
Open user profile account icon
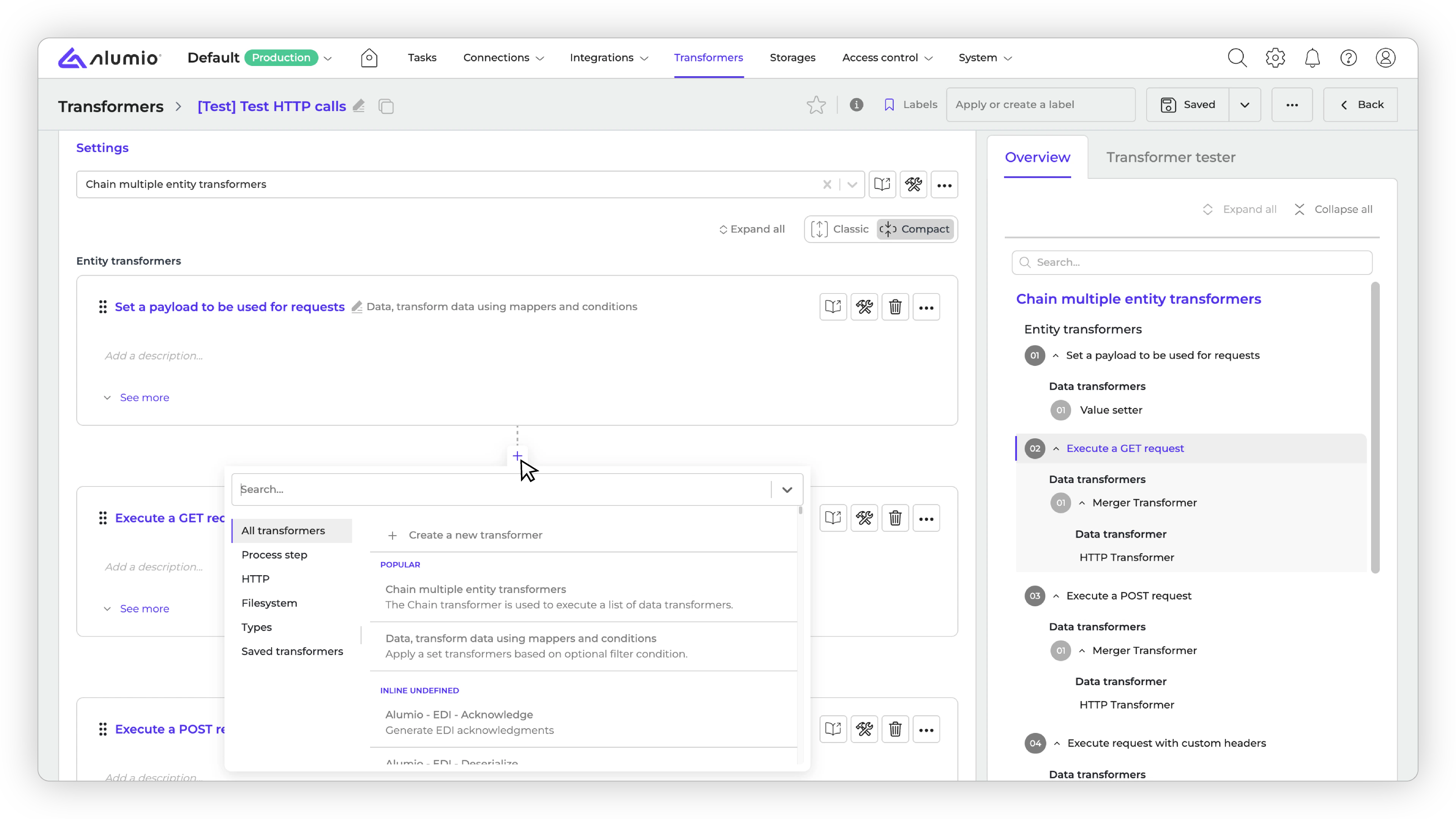point(1385,58)
